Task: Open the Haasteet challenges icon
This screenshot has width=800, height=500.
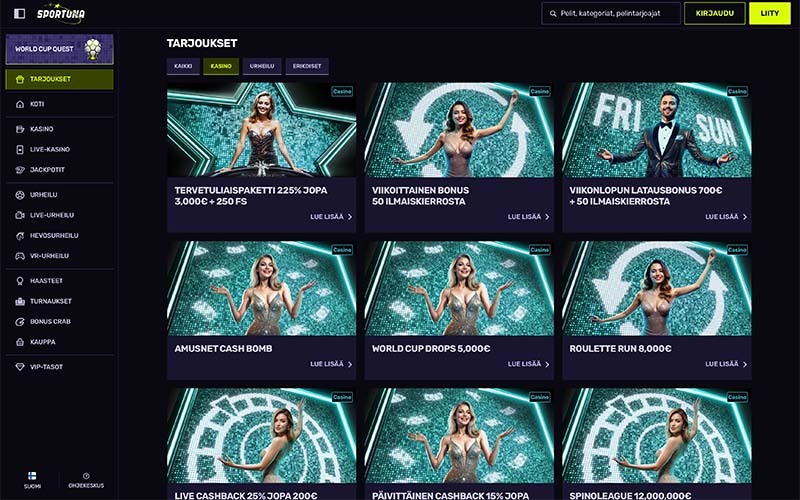Action: [20, 281]
